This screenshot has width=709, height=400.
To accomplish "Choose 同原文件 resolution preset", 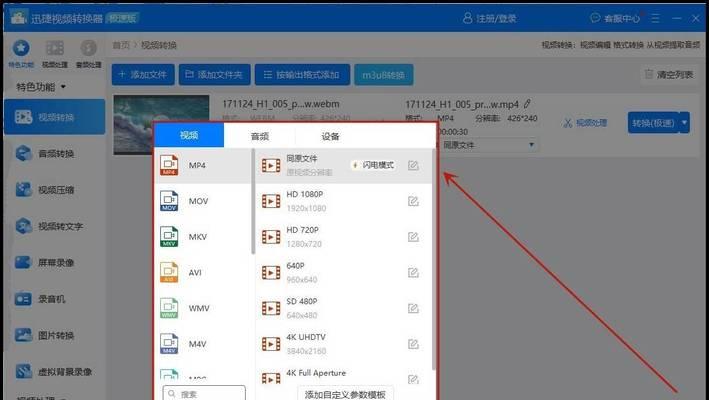I will click(x=344, y=165).
